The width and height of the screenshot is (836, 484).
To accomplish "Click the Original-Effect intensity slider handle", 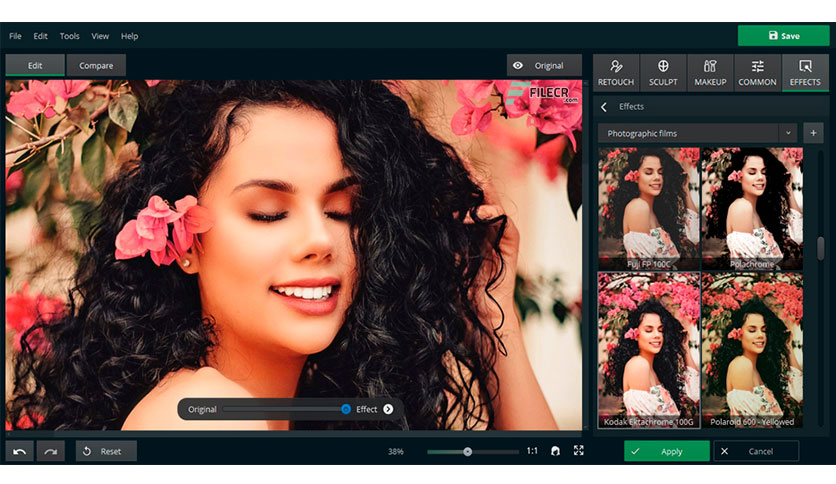I will pos(345,409).
